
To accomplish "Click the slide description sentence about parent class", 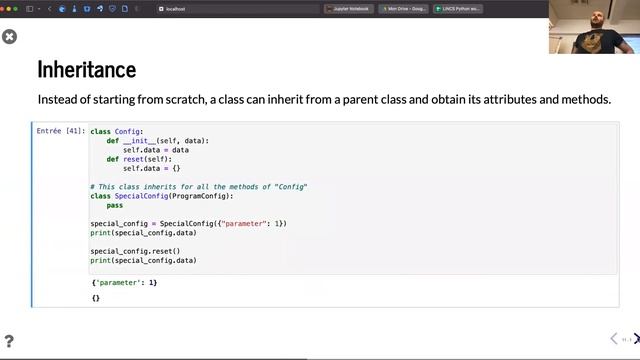I will (x=324, y=100).
